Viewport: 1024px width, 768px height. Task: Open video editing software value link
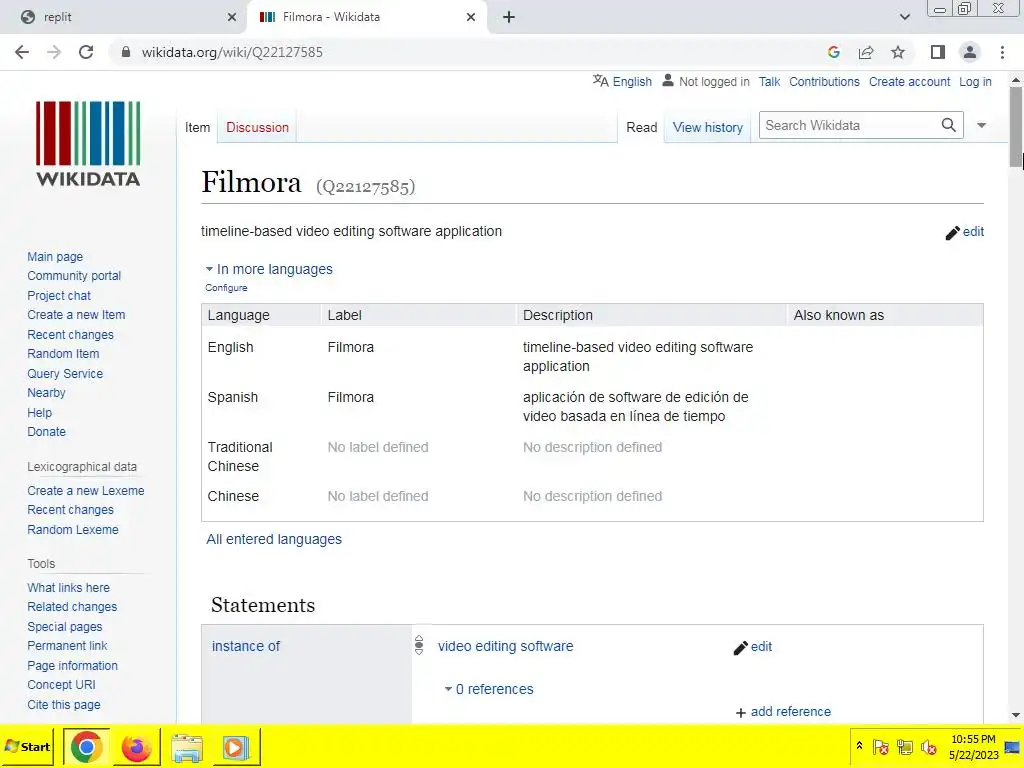point(505,646)
